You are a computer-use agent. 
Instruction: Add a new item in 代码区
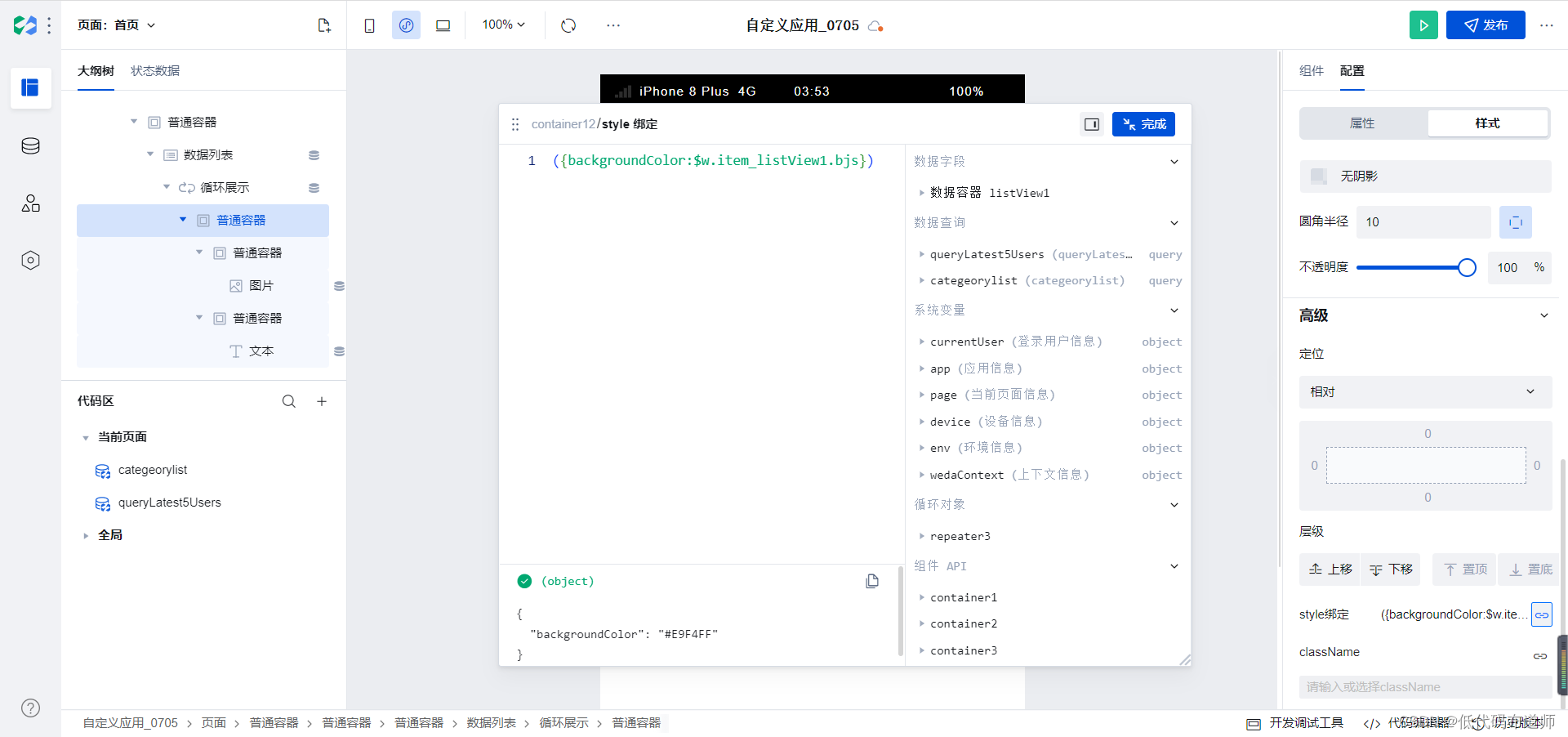(322, 401)
